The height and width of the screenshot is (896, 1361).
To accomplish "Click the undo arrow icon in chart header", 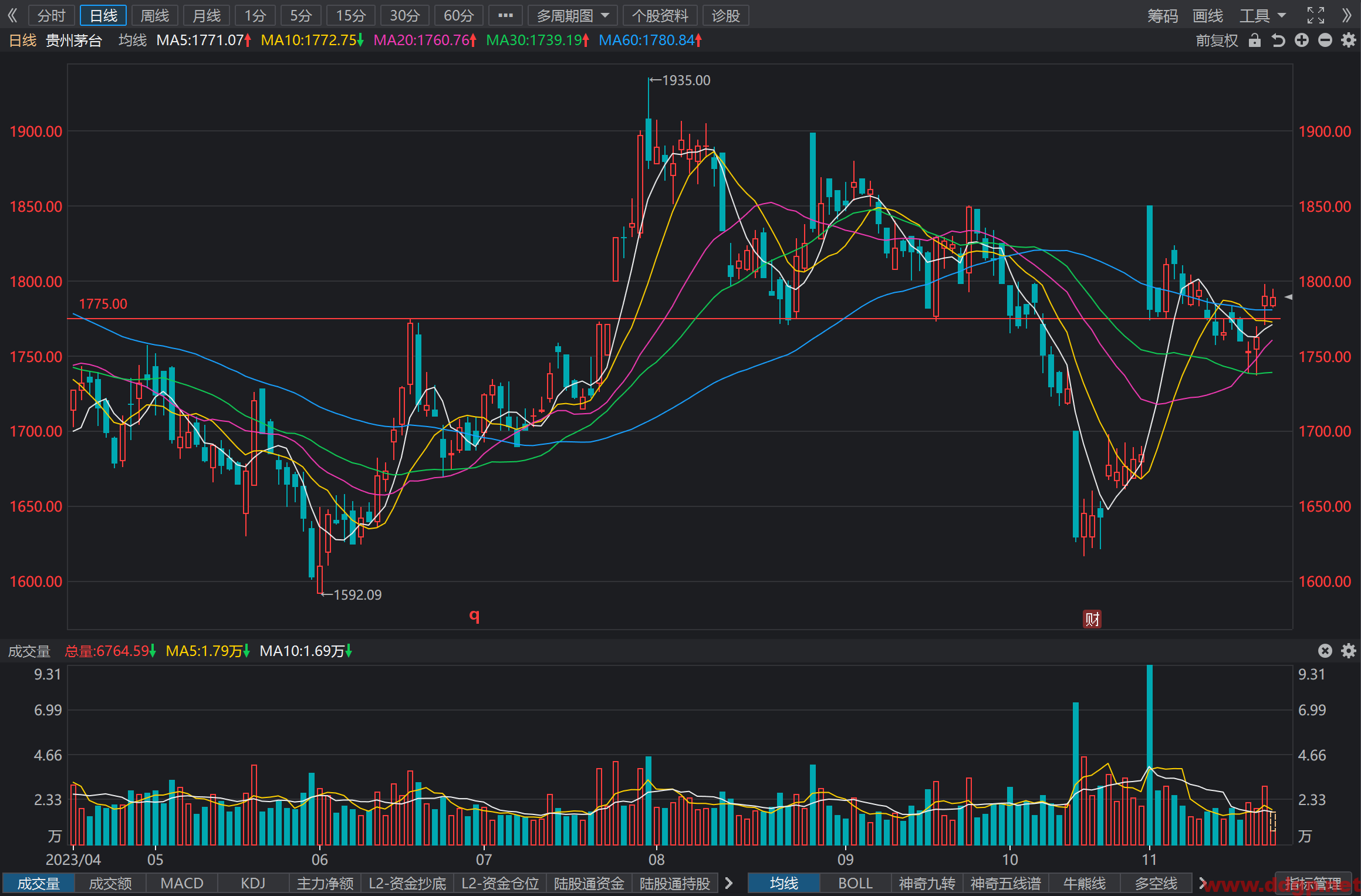I will point(1278,40).
